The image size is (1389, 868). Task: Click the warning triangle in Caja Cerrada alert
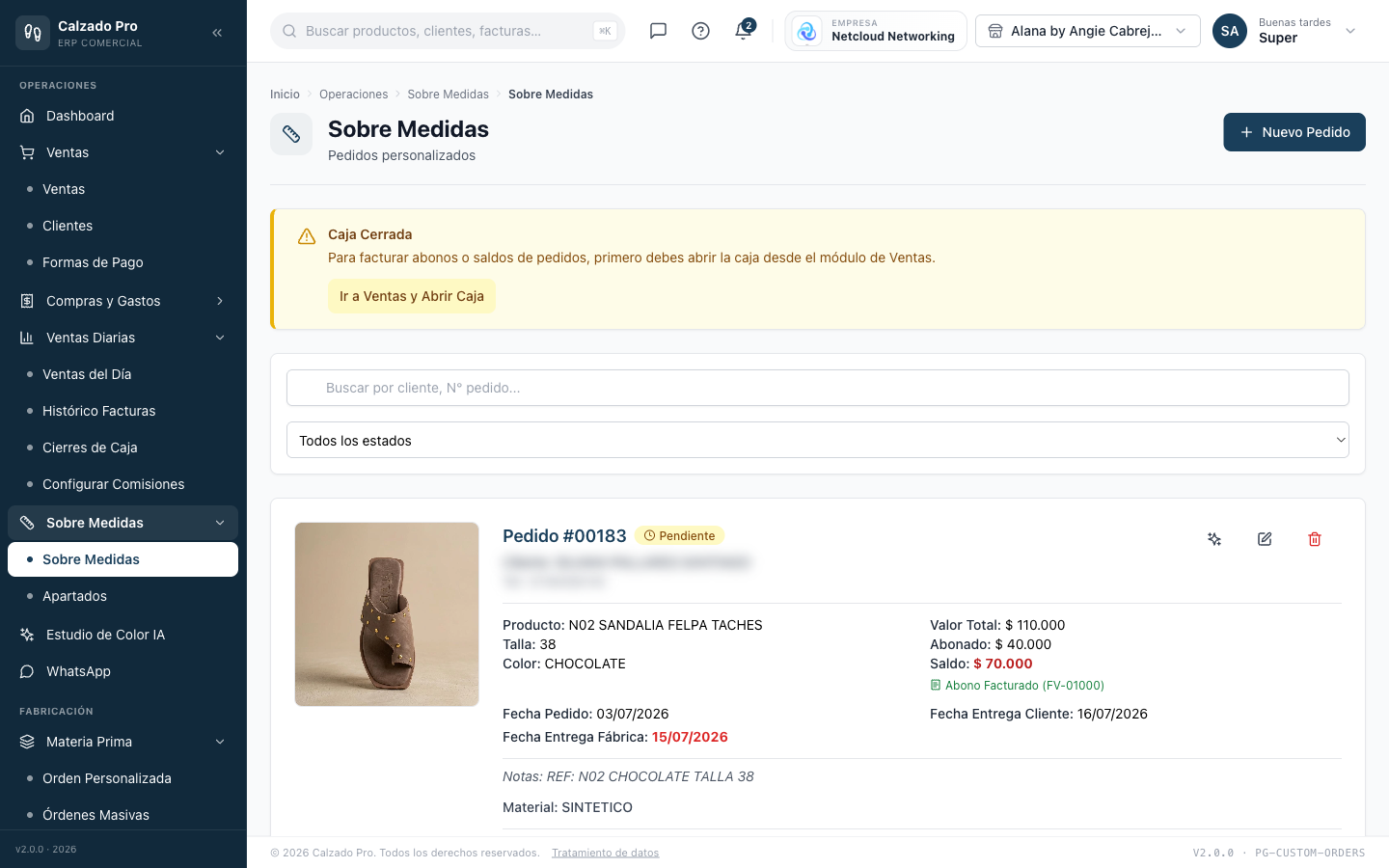tap(307, 236)
